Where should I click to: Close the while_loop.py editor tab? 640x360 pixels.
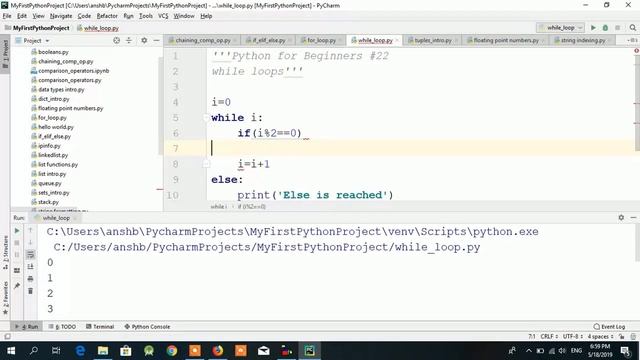(397, 40)
